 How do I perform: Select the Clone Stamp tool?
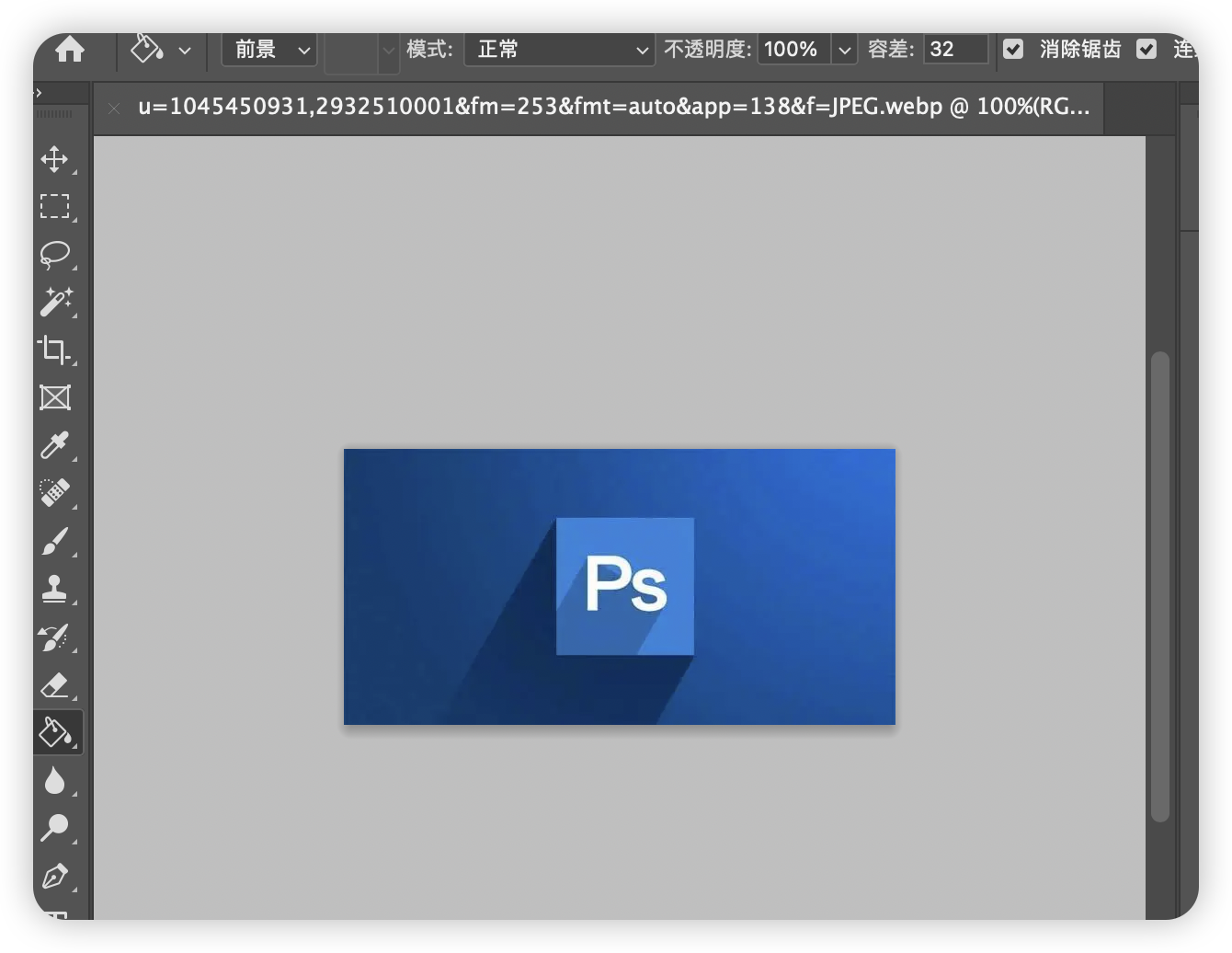click(54, 589)
